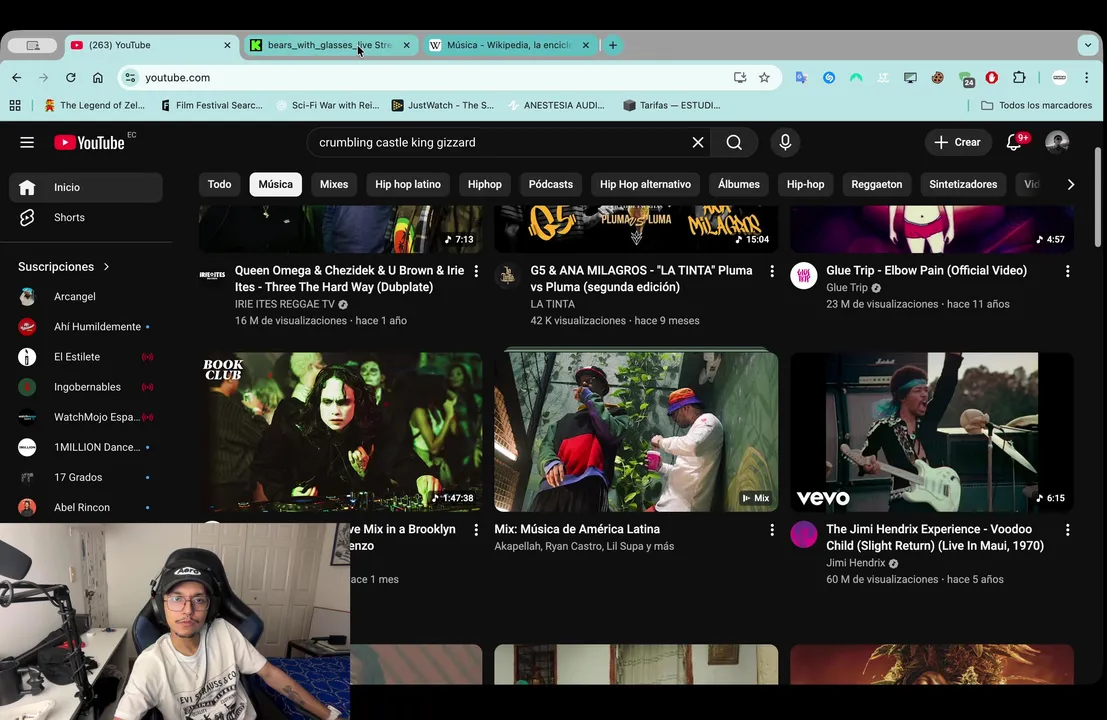Play the Book Club Brooklyn mix thumbnail

pyautogui.click(x=341, y=432)
